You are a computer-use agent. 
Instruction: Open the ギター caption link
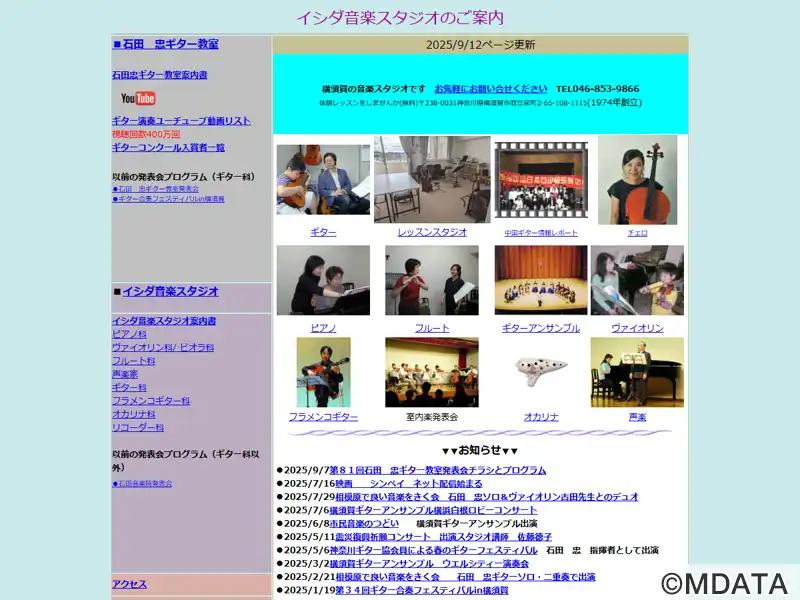click(x=323, y=232)
